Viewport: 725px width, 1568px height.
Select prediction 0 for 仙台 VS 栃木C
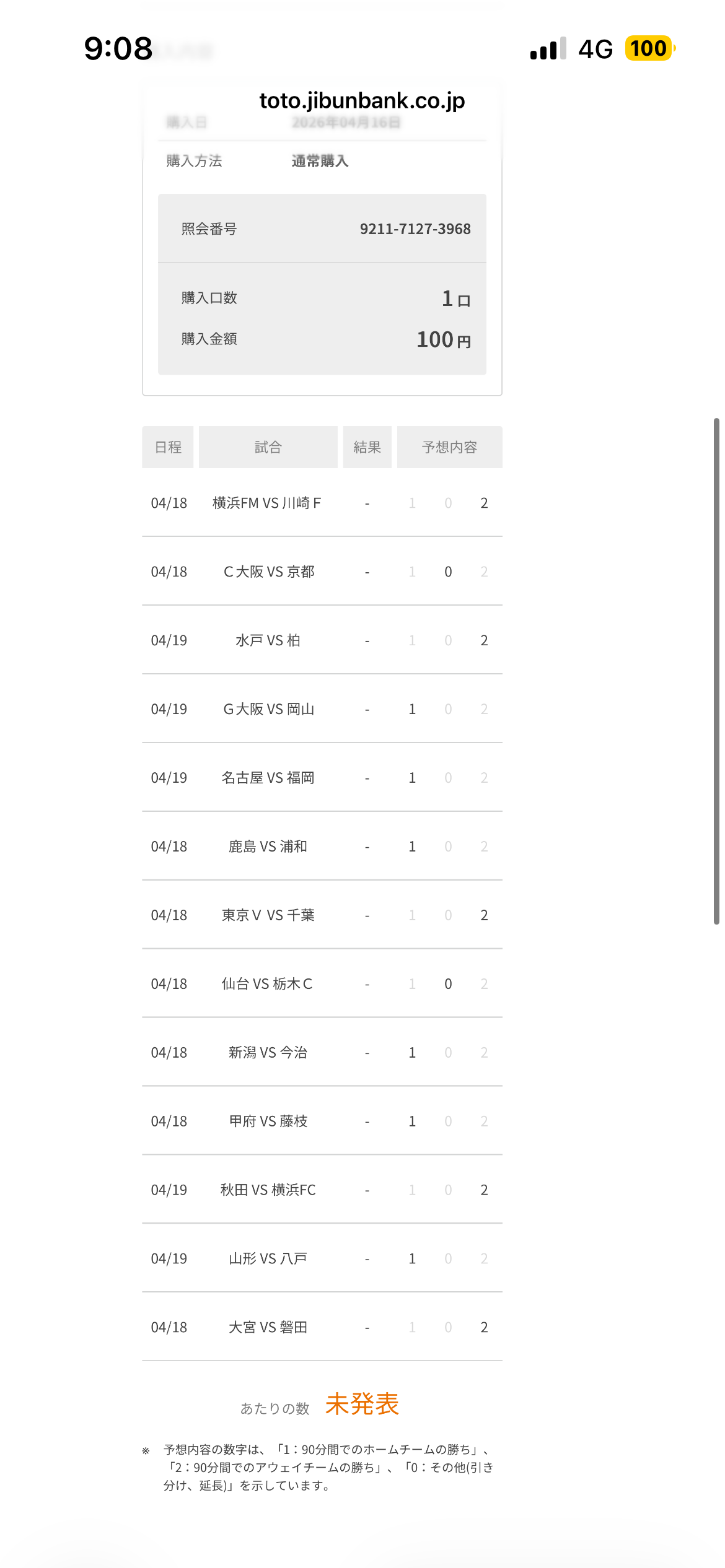[x=448, y=984]
